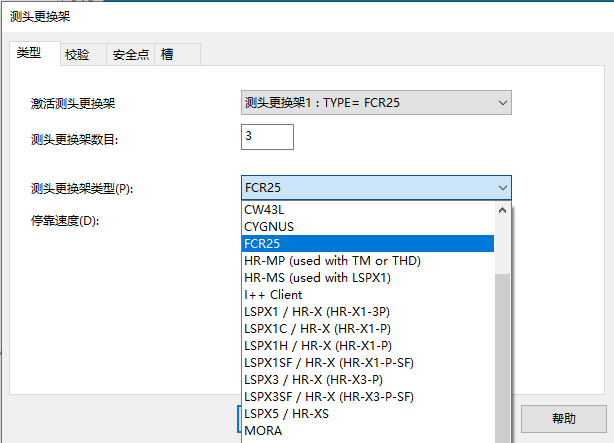Select LSPX5 / HR-XS from list
614x443 pixels.
tap(367, 414)
